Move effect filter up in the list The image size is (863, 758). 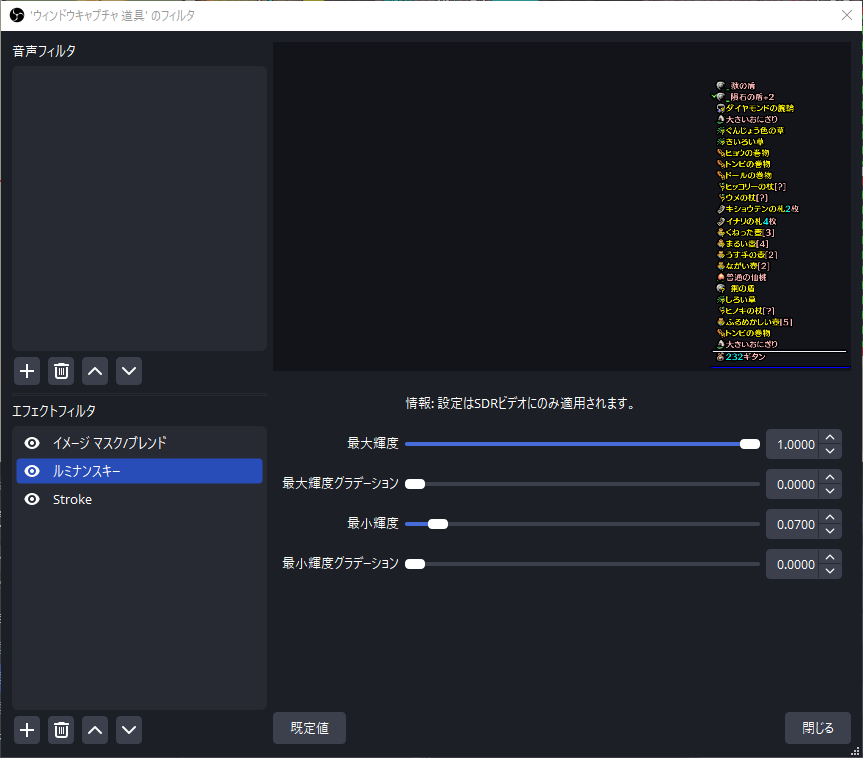pos(95,730)
